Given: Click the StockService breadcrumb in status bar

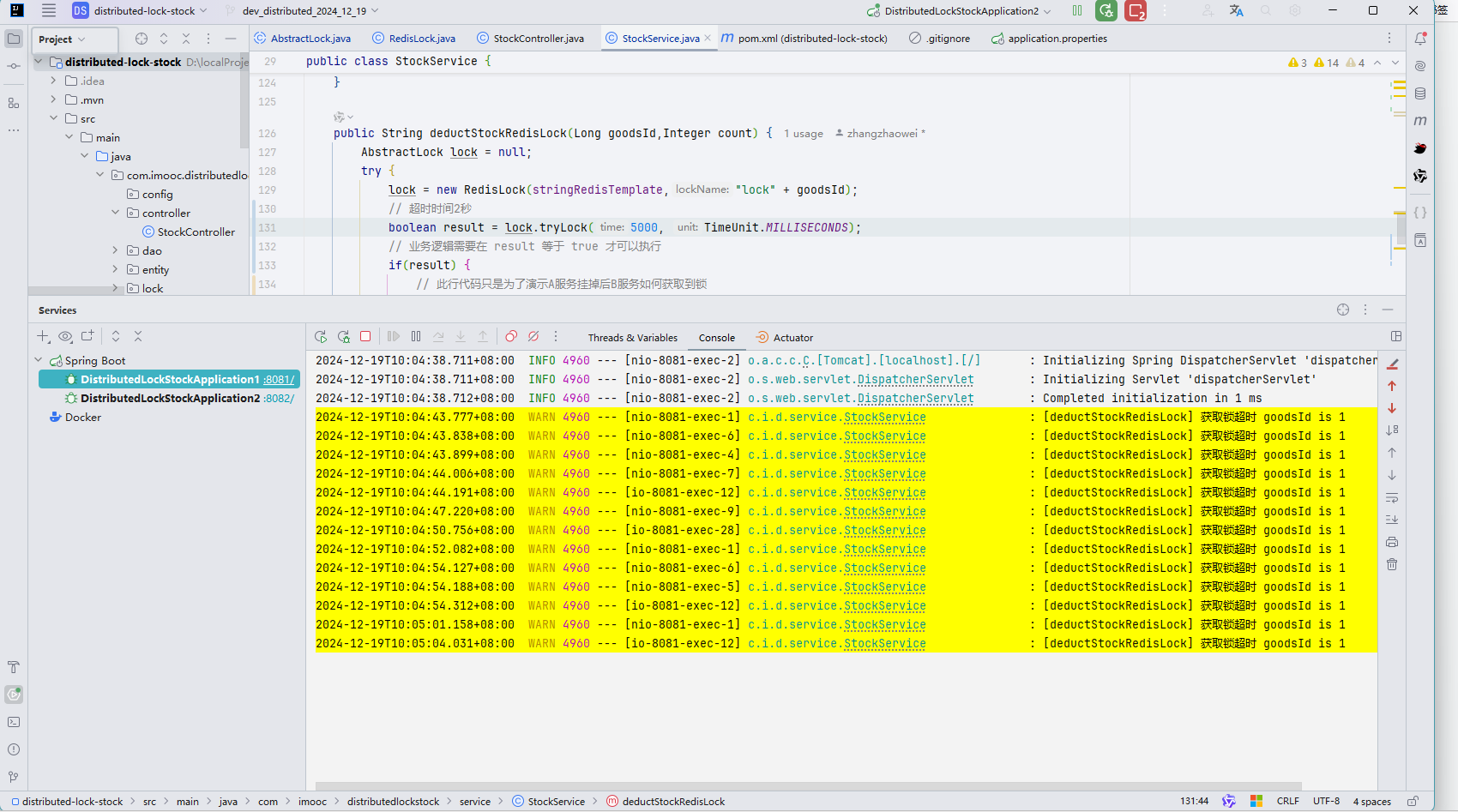Looking at the screenshot, I should point(549,802).
